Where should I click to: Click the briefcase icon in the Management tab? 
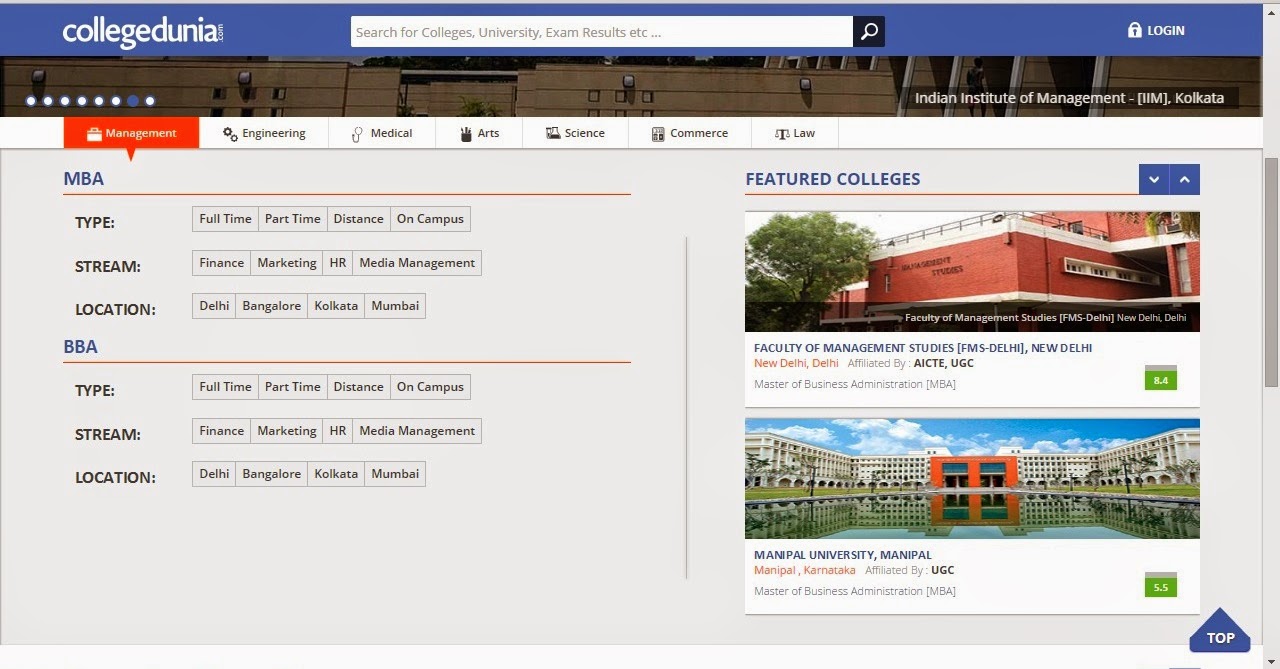[x=94, y=134]
